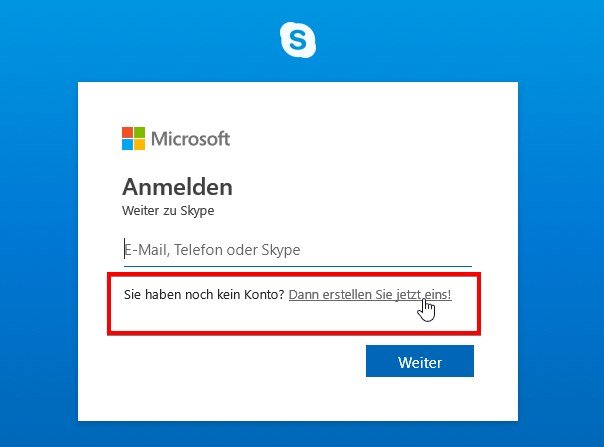Click the blue Weiter button
This screenshot has width=604, height=447.
420,361
